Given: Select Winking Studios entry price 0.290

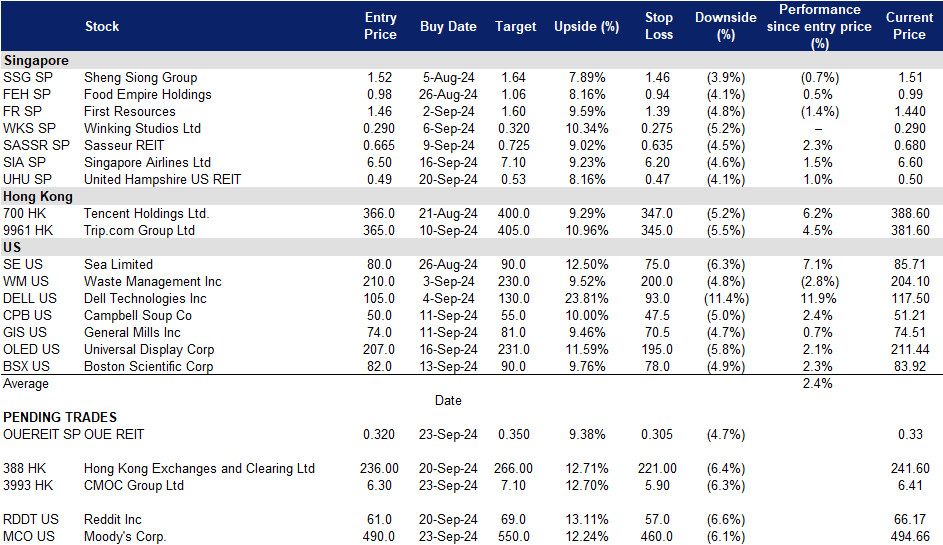Looking at the screenshot, I should [379, 128].
